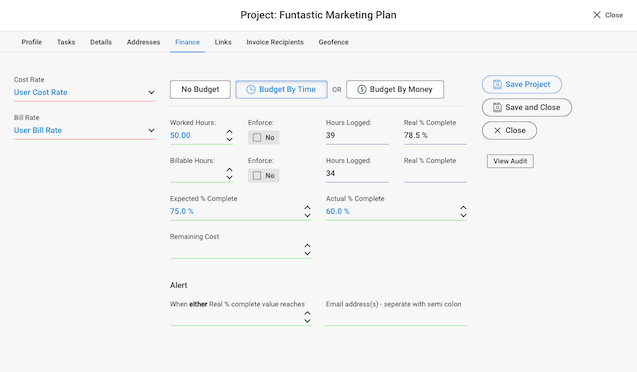
Task: Open the Invoice Recipients tab
Action: 275,42
